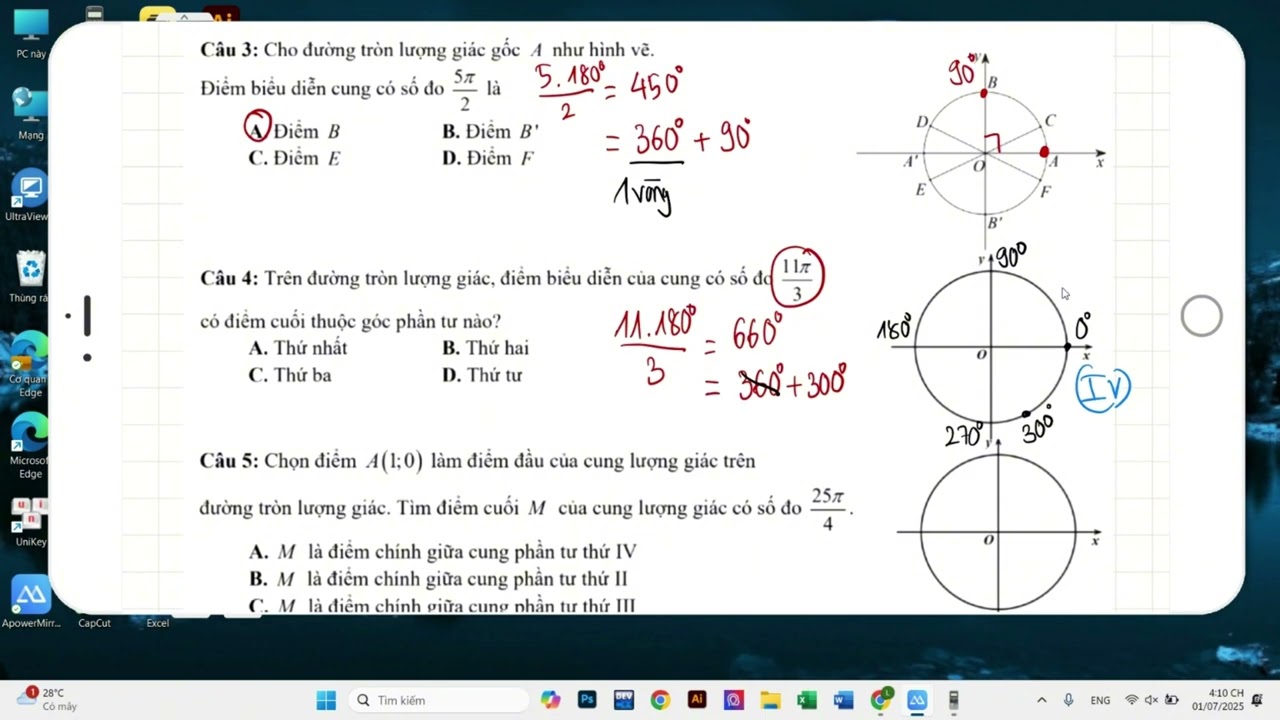1280x720 pixels.
Task: Open Copilot from the taskbar
Action: 550,700
